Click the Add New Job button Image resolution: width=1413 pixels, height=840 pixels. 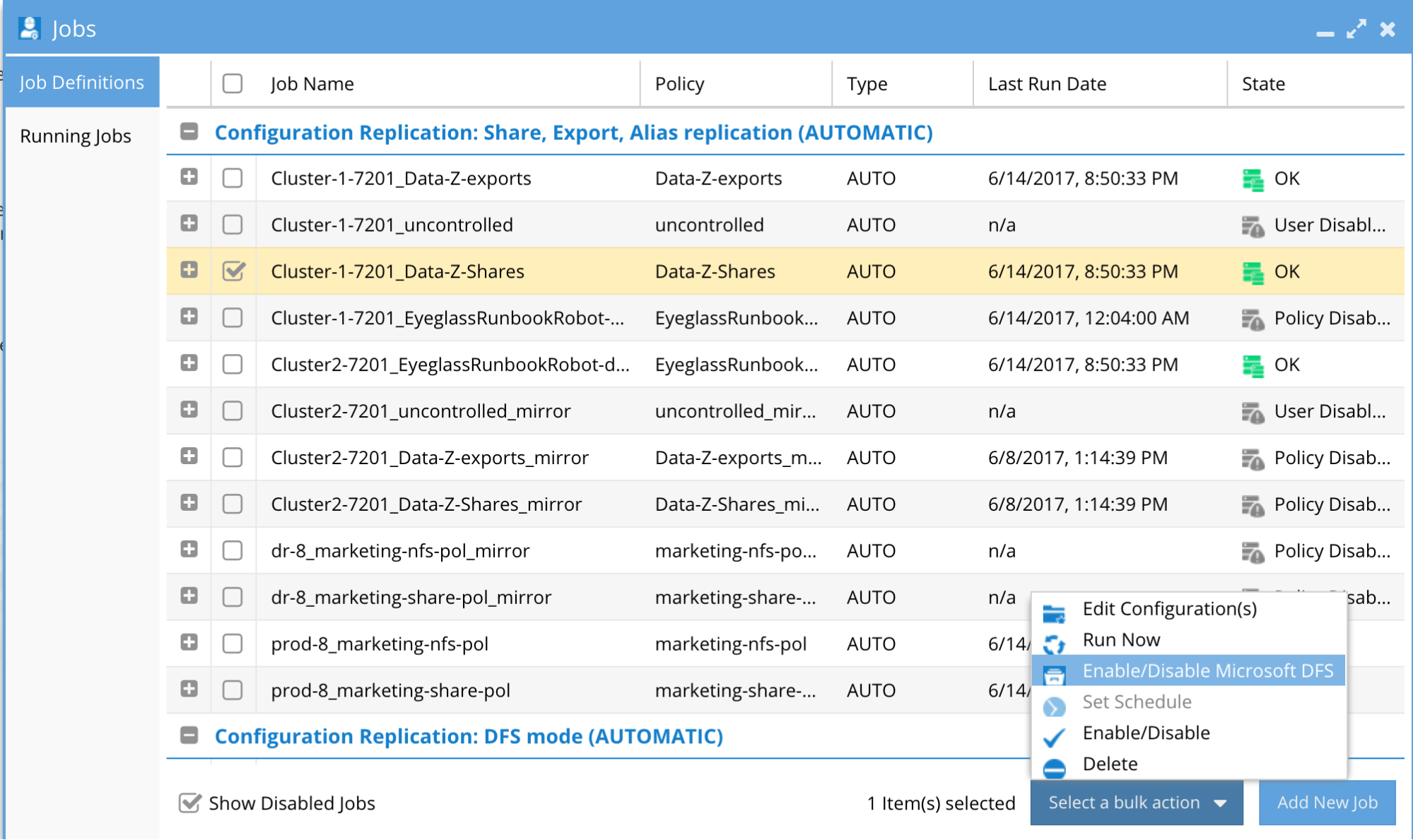point(1327,803)
